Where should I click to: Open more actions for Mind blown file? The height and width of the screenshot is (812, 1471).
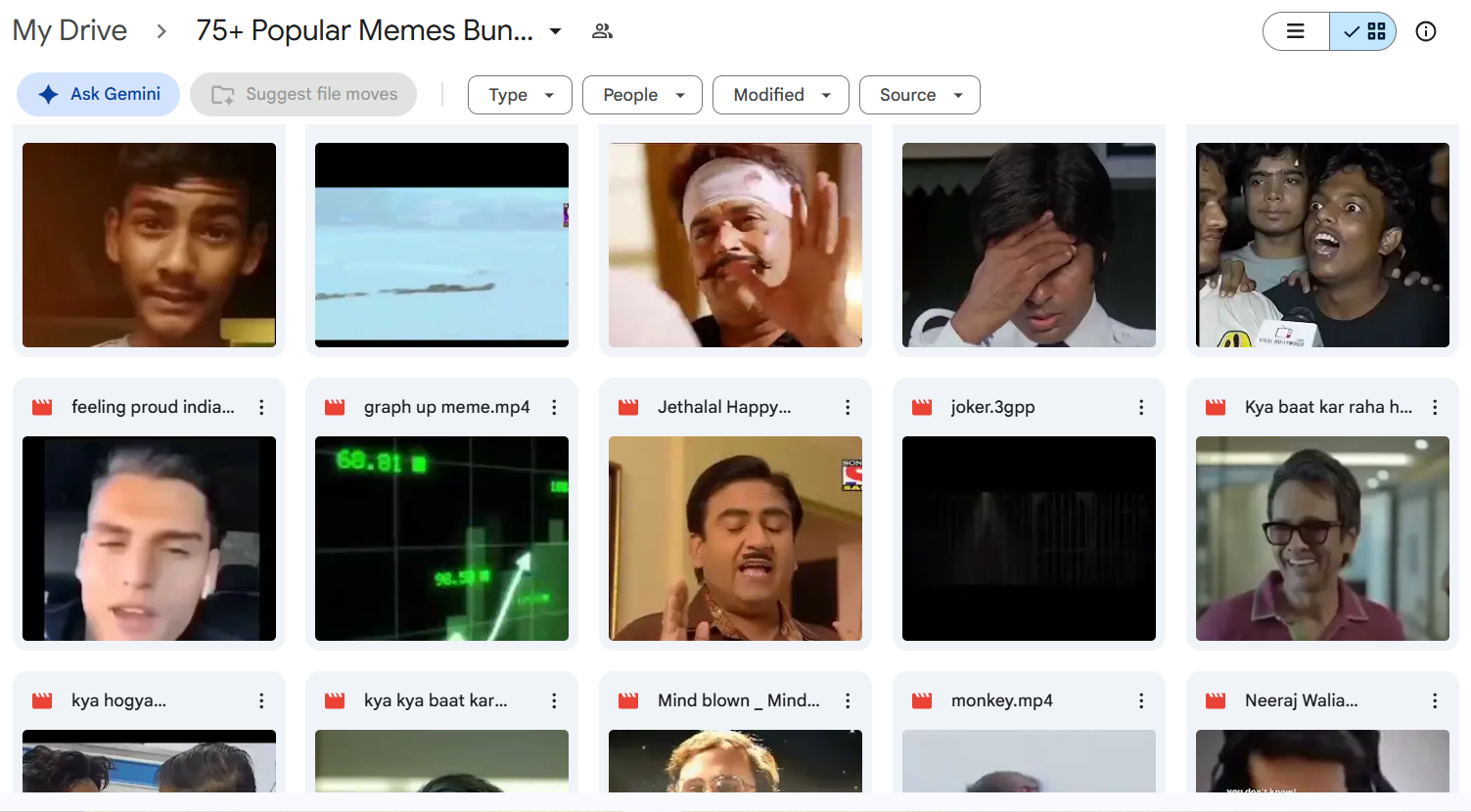click(x=848, y=700)
